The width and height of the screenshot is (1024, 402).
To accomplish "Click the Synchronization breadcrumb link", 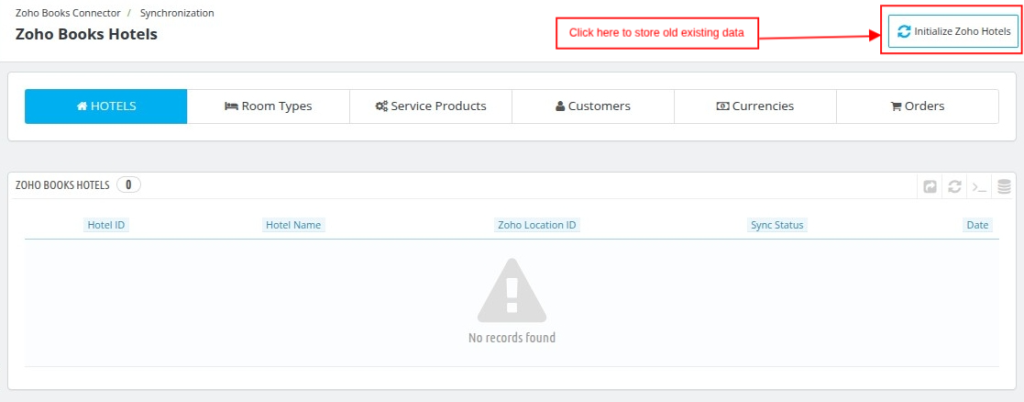I will [177, 12].
